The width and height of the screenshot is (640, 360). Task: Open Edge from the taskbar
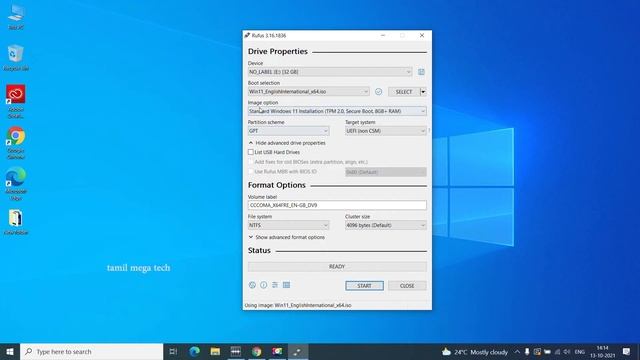coord(194,351)
